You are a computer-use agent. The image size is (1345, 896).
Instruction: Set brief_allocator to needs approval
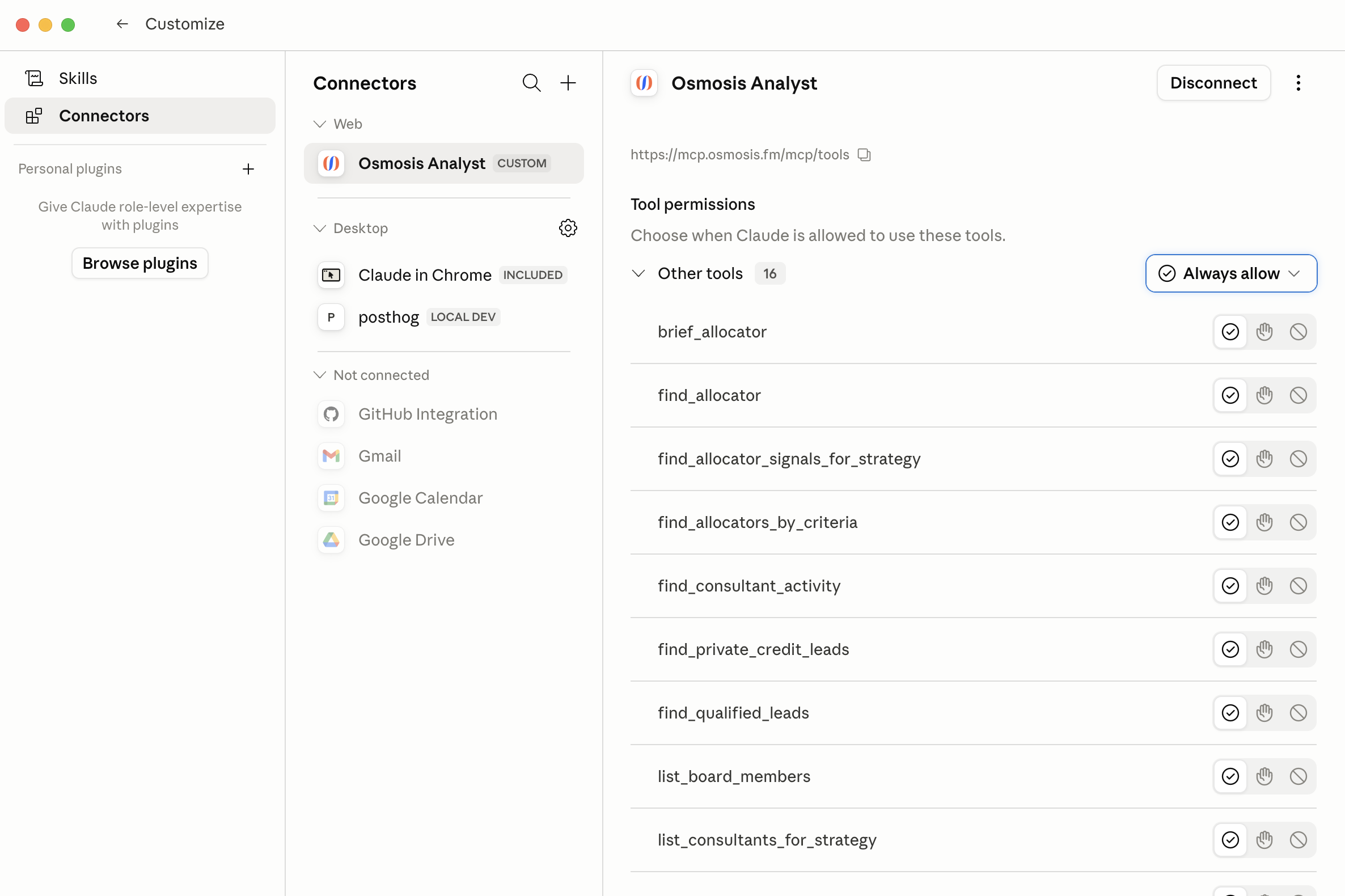click(1264, 332)
